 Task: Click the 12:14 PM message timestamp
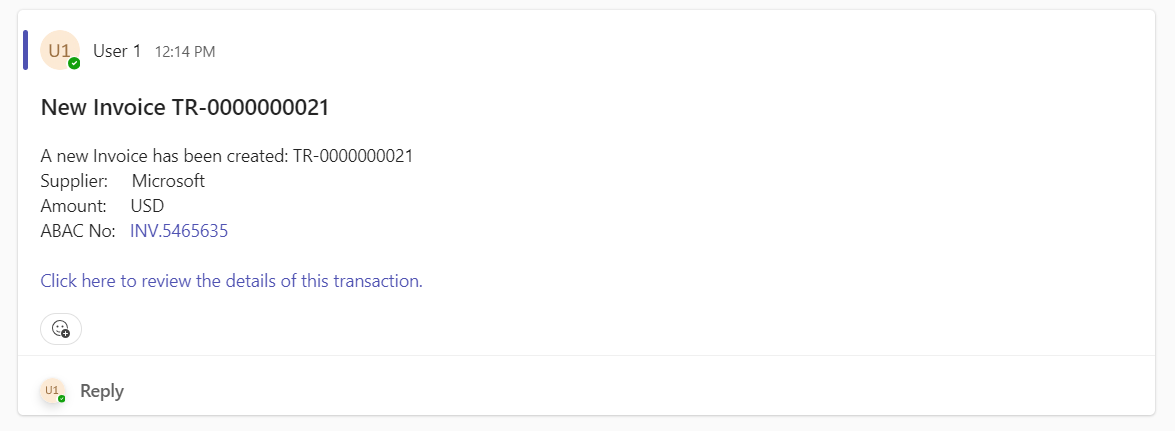(185, 52)
